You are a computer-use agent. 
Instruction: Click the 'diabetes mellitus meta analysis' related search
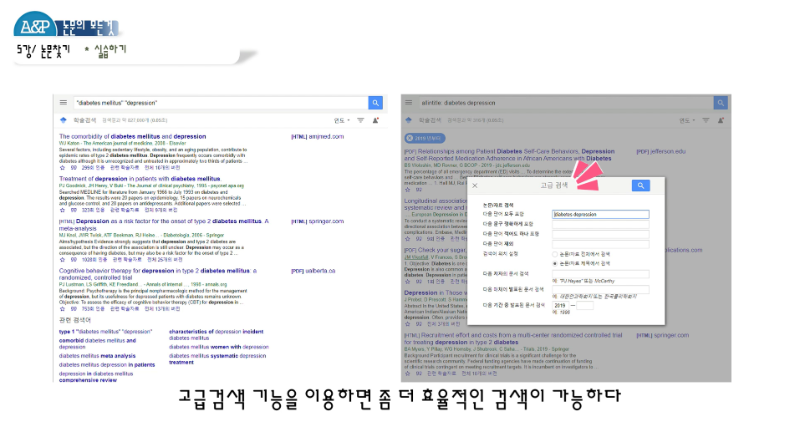coord(97,355)
